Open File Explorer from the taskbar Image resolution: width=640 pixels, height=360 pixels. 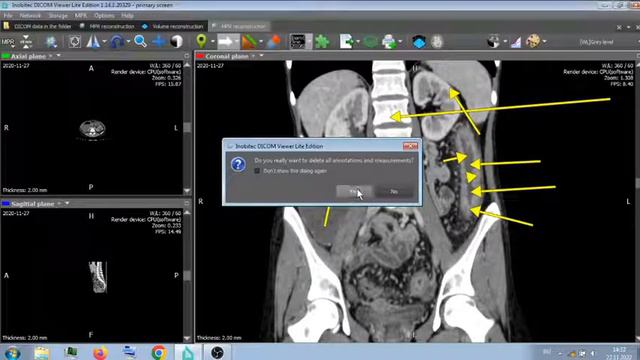(42, 352)
